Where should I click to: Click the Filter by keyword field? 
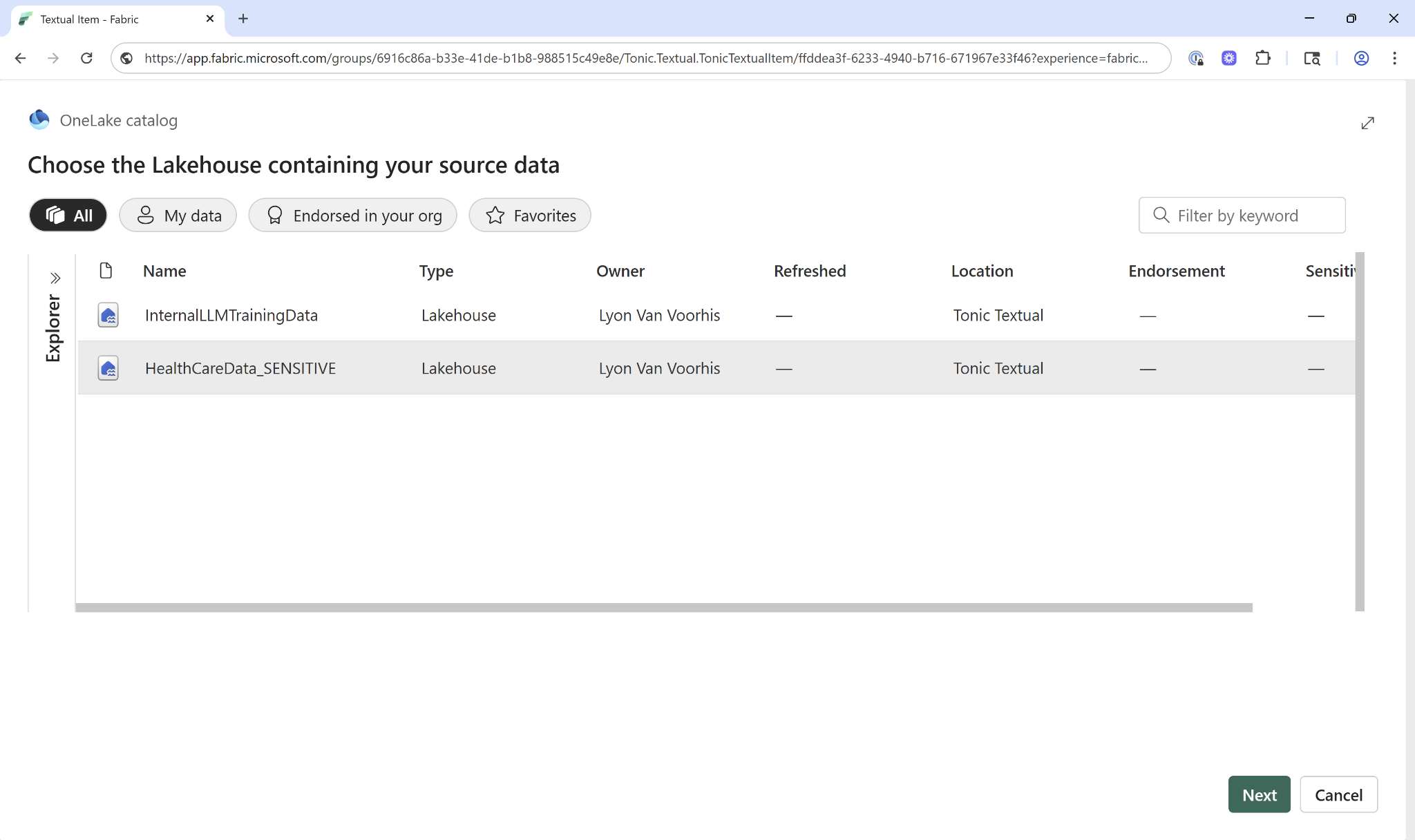coord(1242,215)
